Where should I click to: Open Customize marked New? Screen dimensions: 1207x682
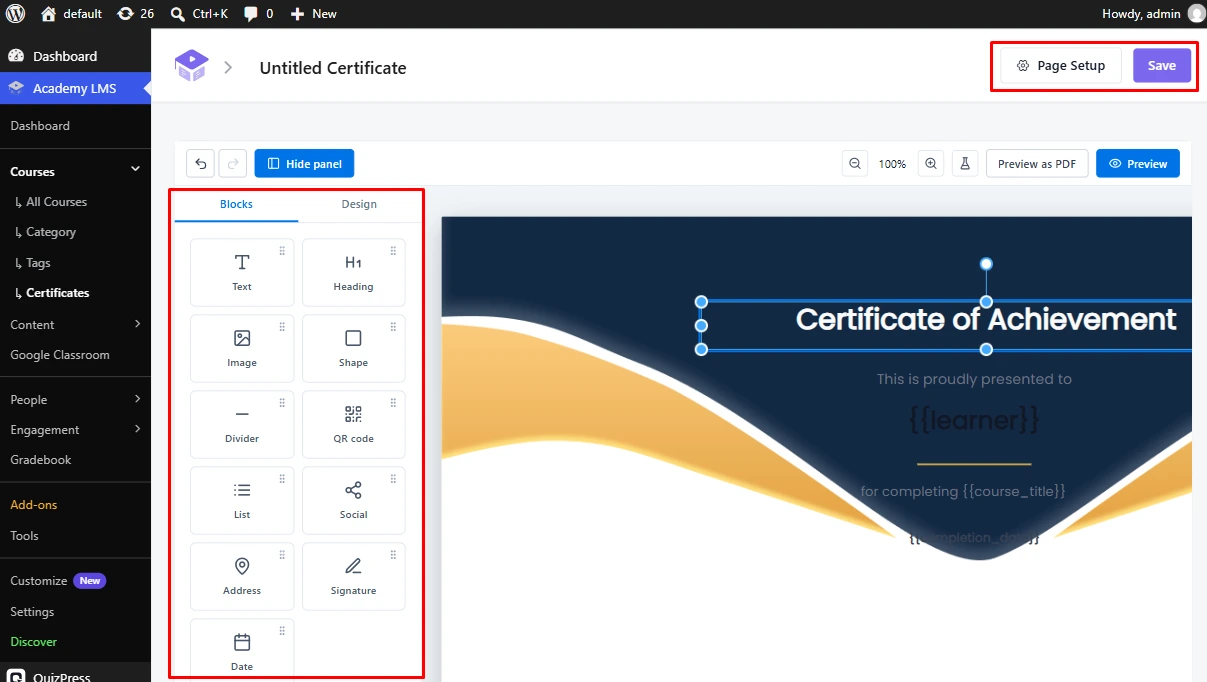(x=57, y=581)
